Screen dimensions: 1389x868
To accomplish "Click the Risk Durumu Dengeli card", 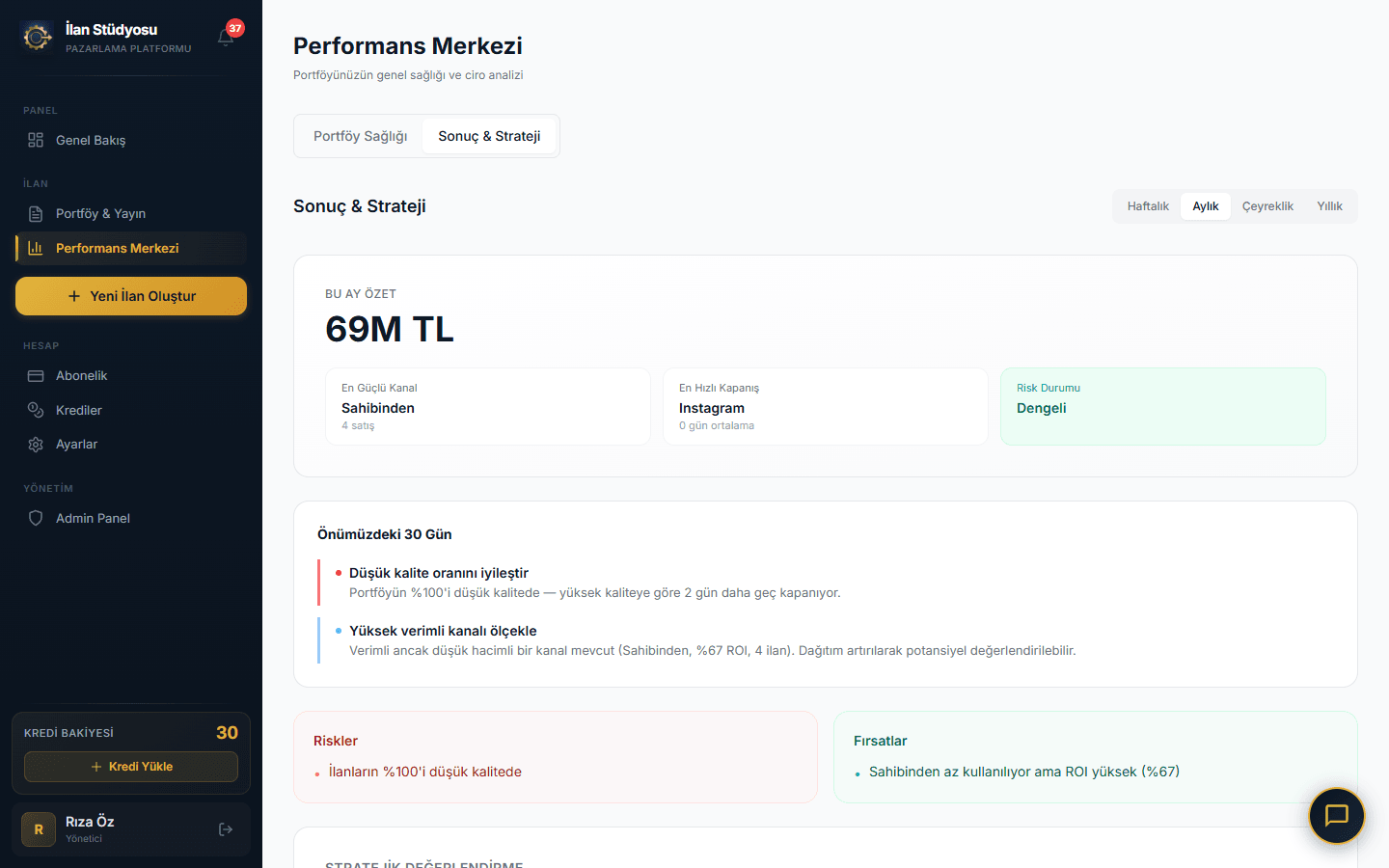I will (x=1162, y=406).
